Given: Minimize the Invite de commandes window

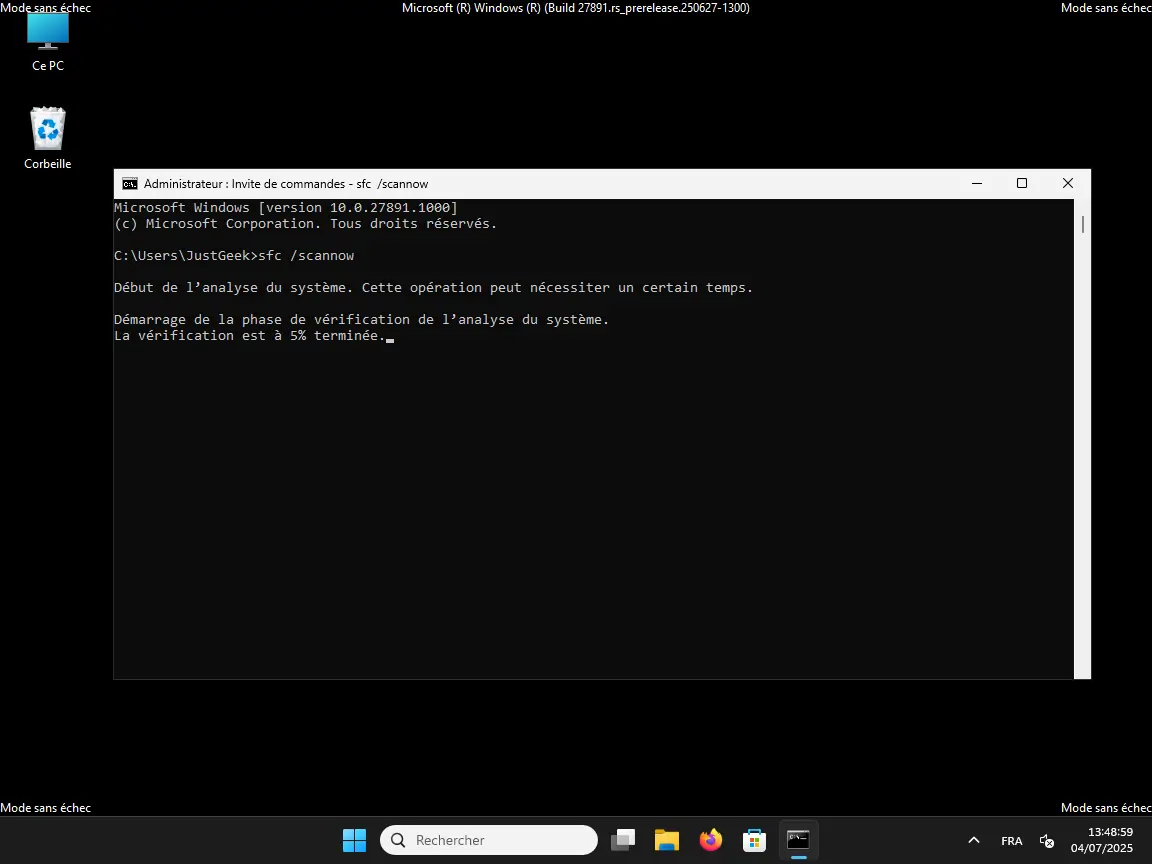Looking at the screenshot, I should (x=976, y=184).
